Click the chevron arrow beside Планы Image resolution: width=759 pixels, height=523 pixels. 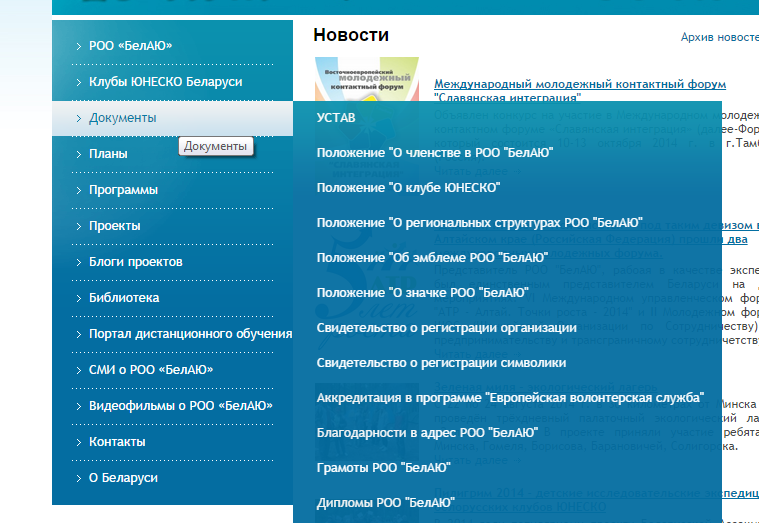click(79, 154)
